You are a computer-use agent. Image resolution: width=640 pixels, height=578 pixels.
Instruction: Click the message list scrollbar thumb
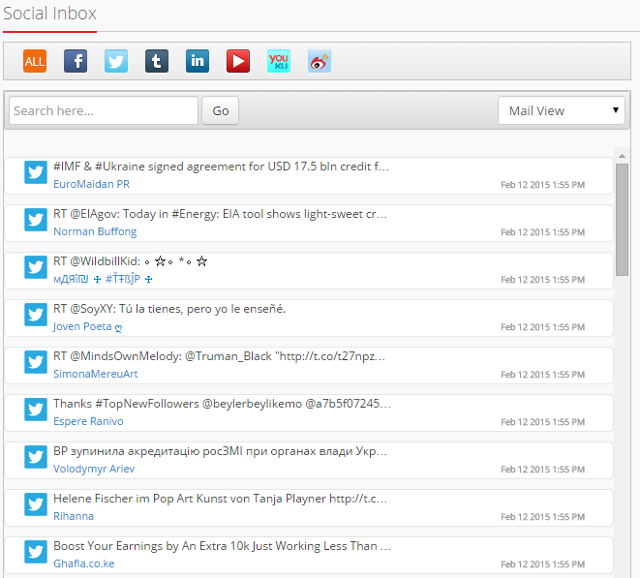(x=622, y=220)
